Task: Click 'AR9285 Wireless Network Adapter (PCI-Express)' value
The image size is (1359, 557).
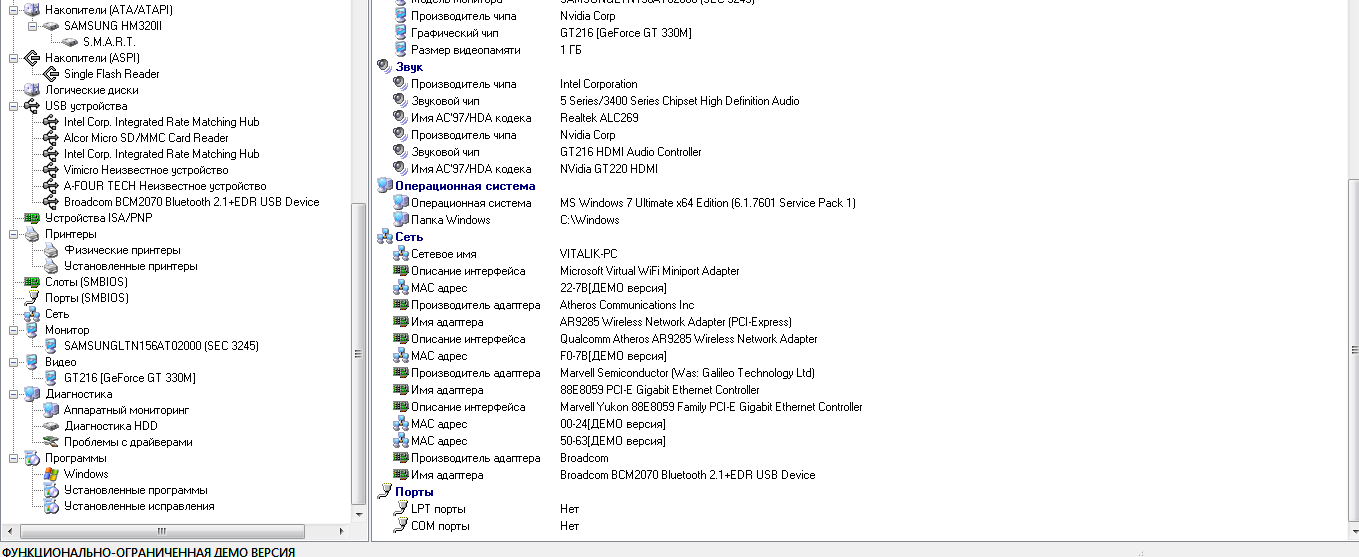Action: (x=676, y=322)
